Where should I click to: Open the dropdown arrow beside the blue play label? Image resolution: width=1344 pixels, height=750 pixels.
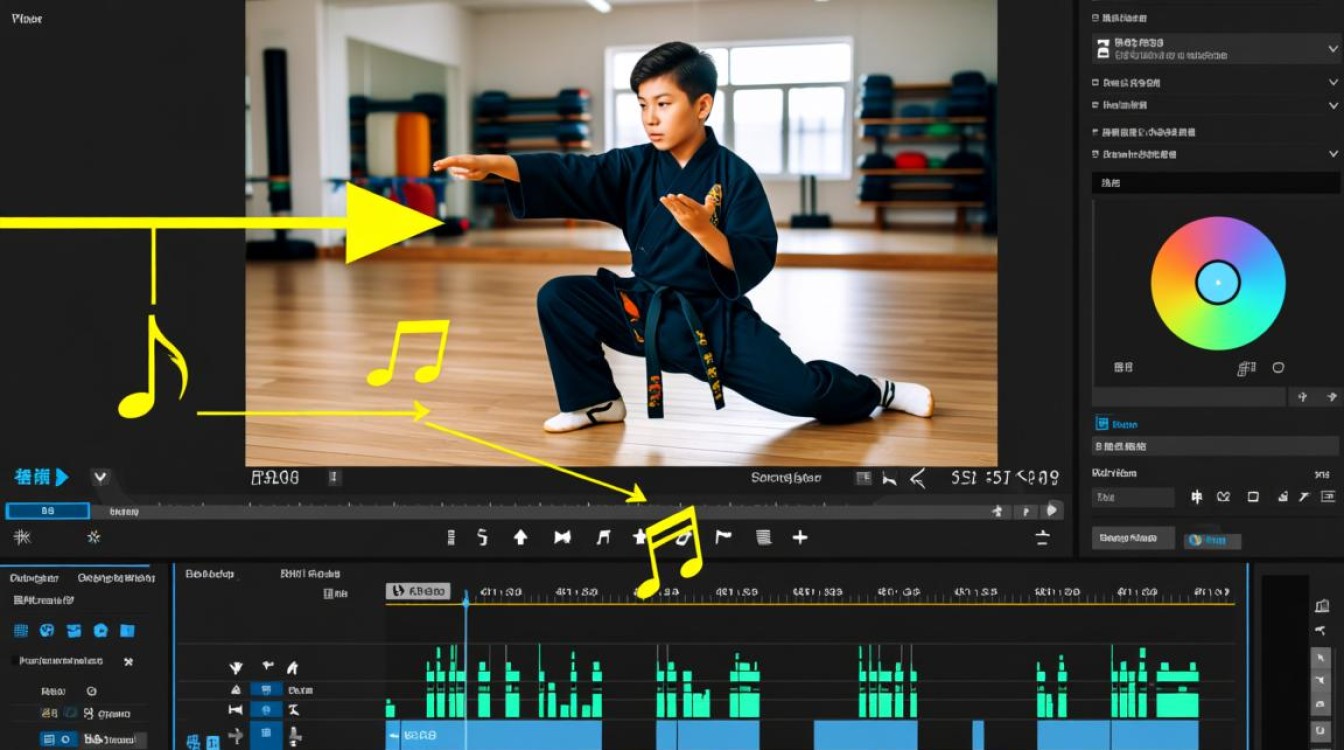100,478
